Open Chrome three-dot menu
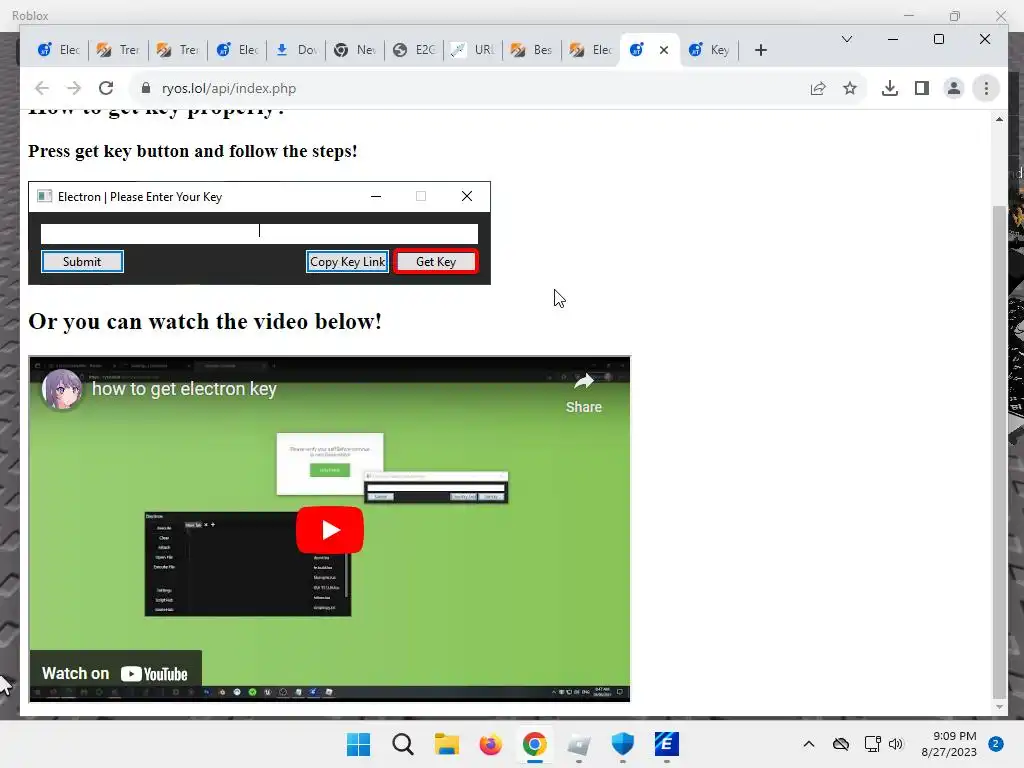The height and width of the screenshot is (768, 1024). [x=986, y=88]
